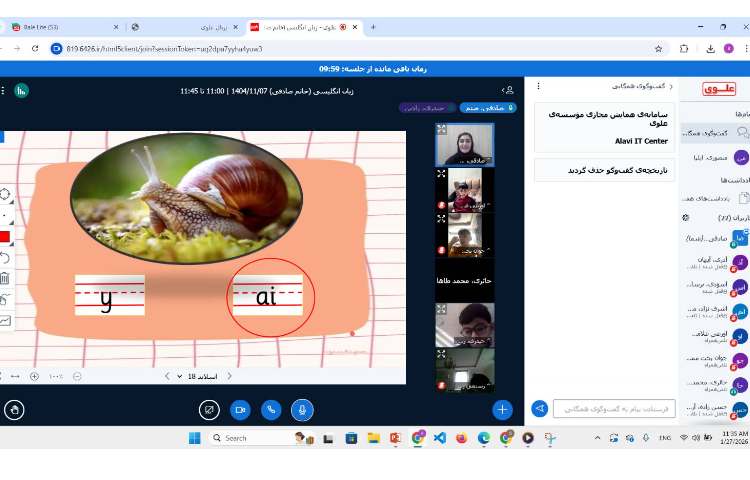Image resolution: width=750 pixels, height=480 pixels.
Task: Select the red color swatch
Action: (5, 237)
